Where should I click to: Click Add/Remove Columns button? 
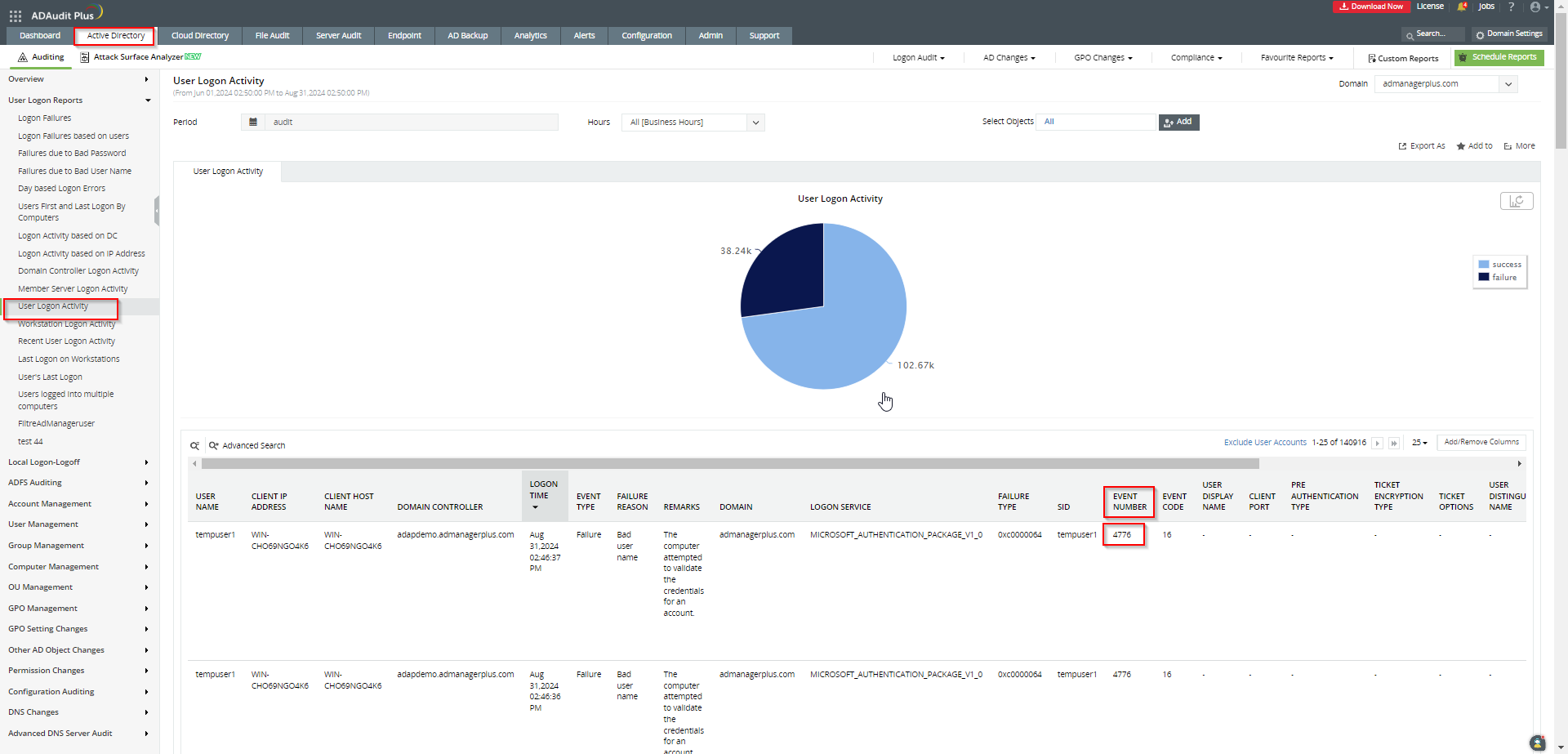click(x=1481, y=442)
